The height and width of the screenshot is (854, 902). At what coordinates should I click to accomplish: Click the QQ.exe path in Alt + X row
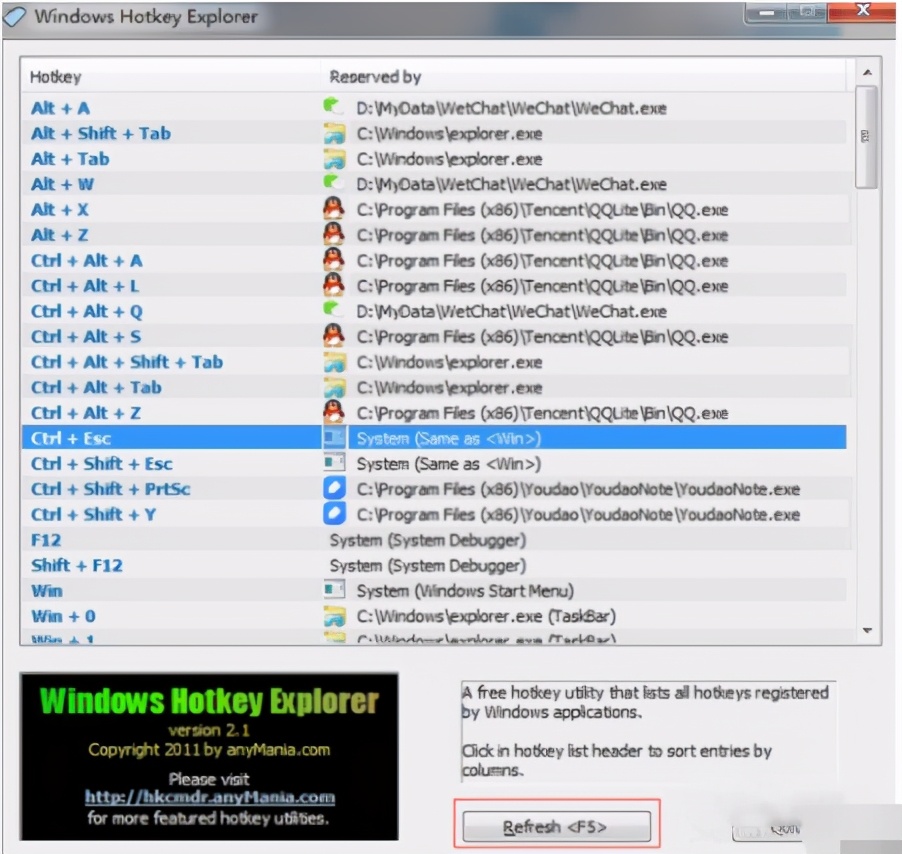point(542,209)
